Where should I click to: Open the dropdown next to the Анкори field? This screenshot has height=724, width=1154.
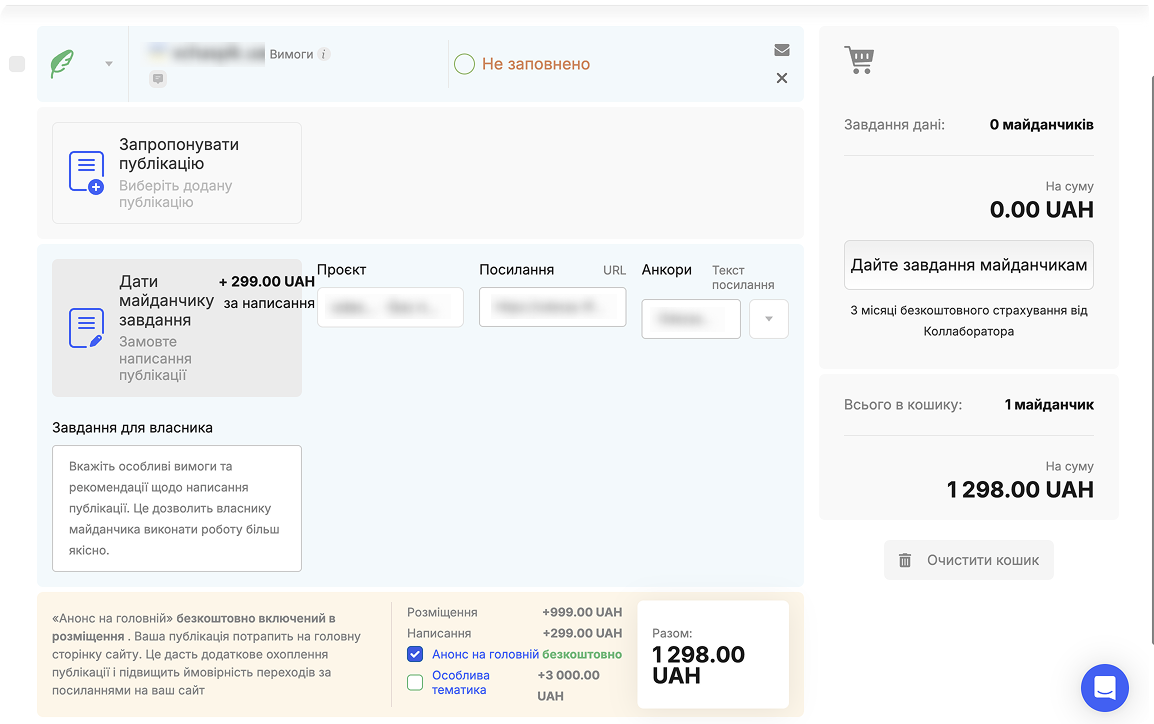point(768,318)
